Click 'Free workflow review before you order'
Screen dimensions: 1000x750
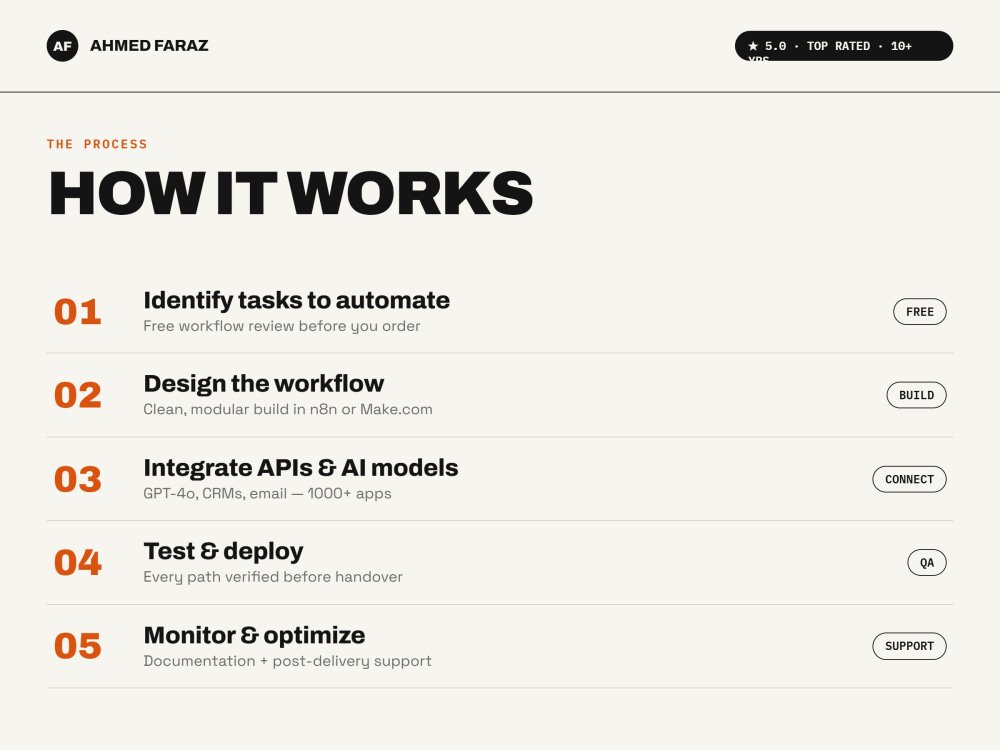(282, 326)
